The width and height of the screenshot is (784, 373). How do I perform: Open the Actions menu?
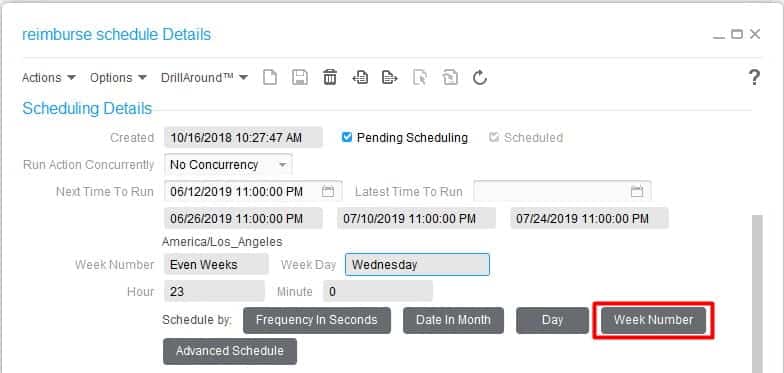point(48,78)
